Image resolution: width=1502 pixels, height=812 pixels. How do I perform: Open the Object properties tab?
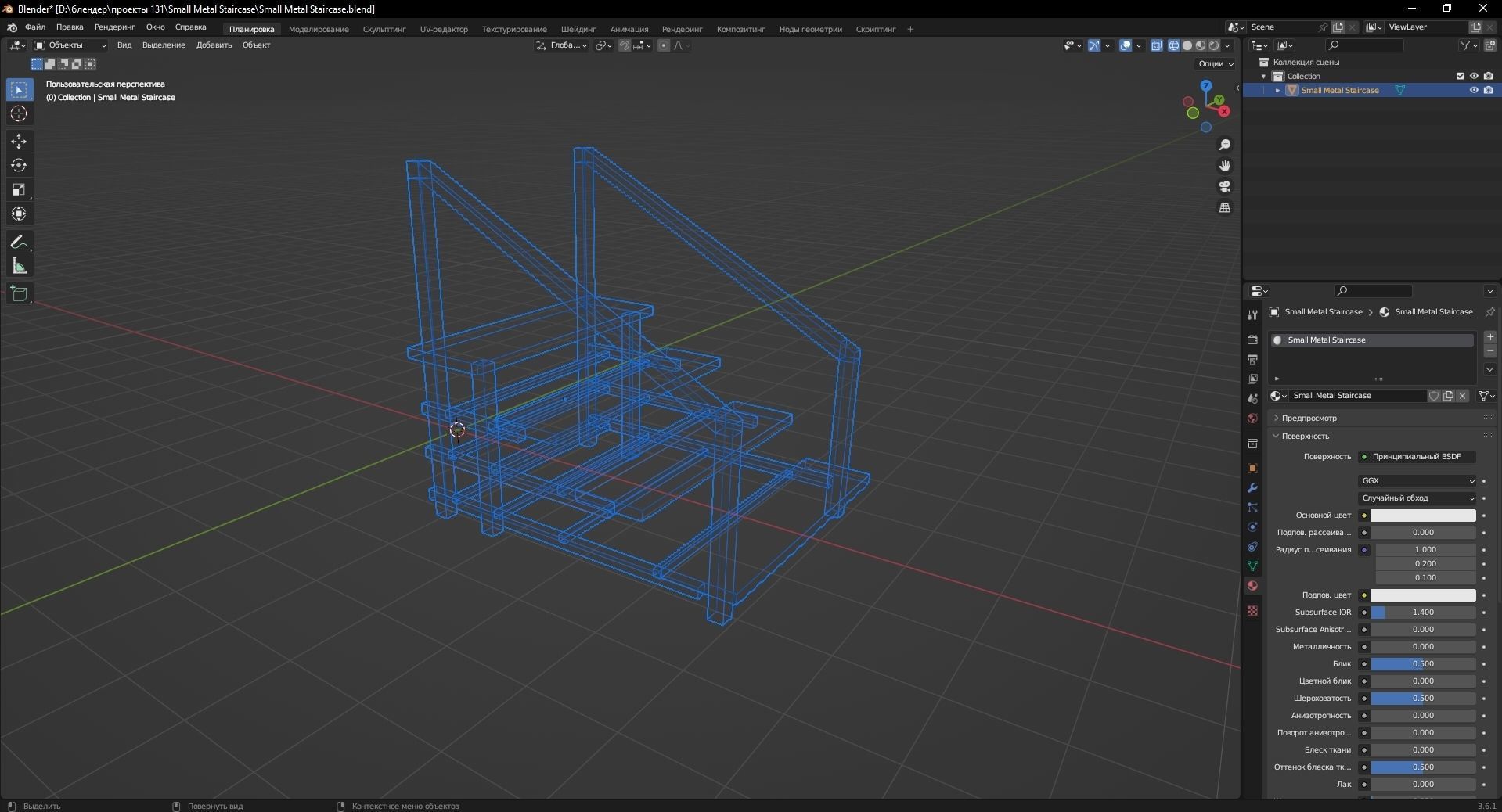coord(1252,468)
